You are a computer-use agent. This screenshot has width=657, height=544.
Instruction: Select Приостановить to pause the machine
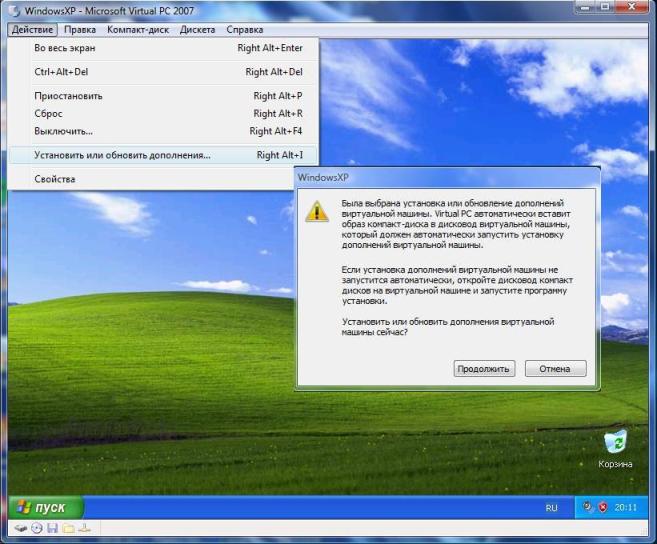[163, 96]
